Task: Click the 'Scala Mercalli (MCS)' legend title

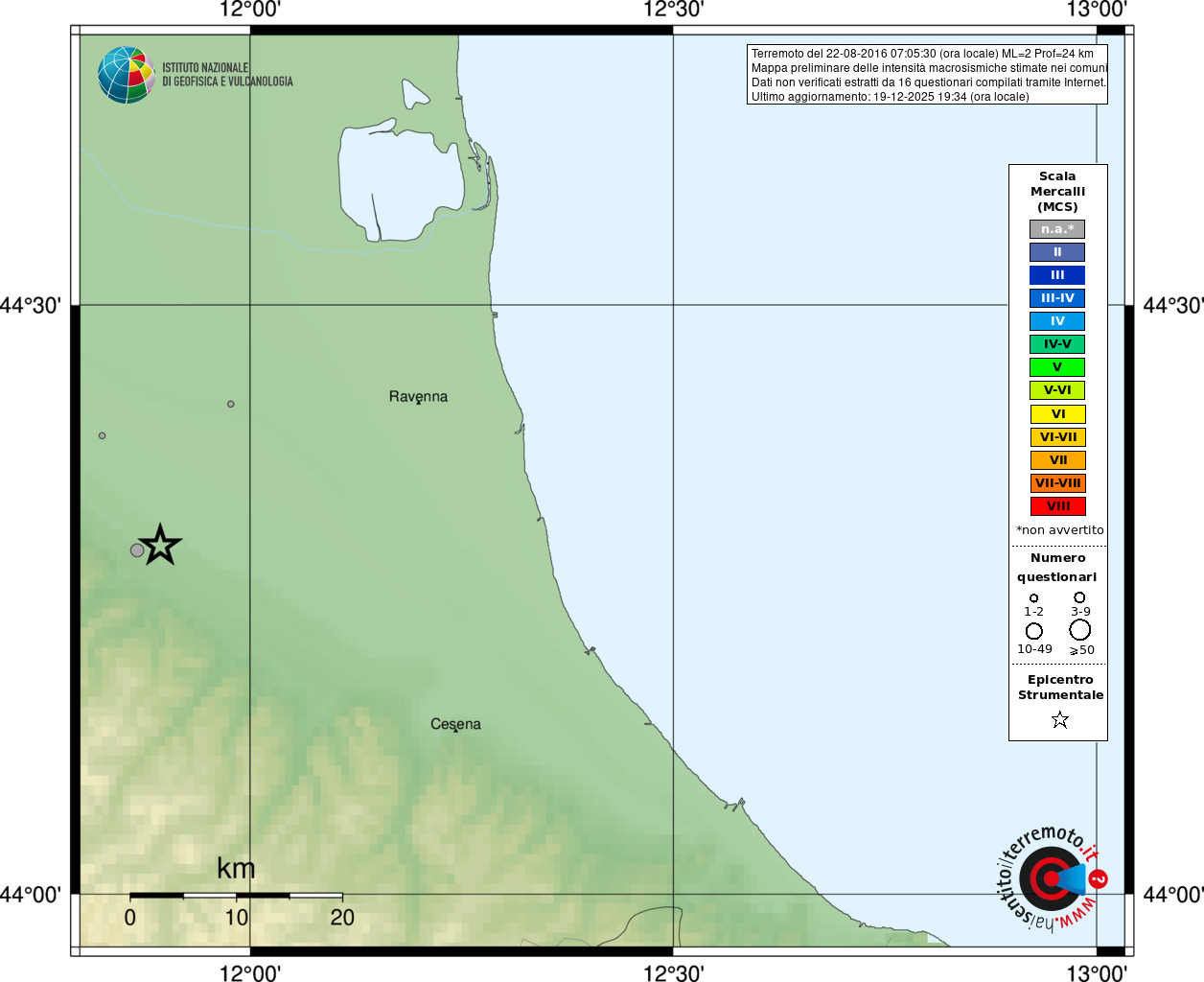Action: coord(1057,191)
